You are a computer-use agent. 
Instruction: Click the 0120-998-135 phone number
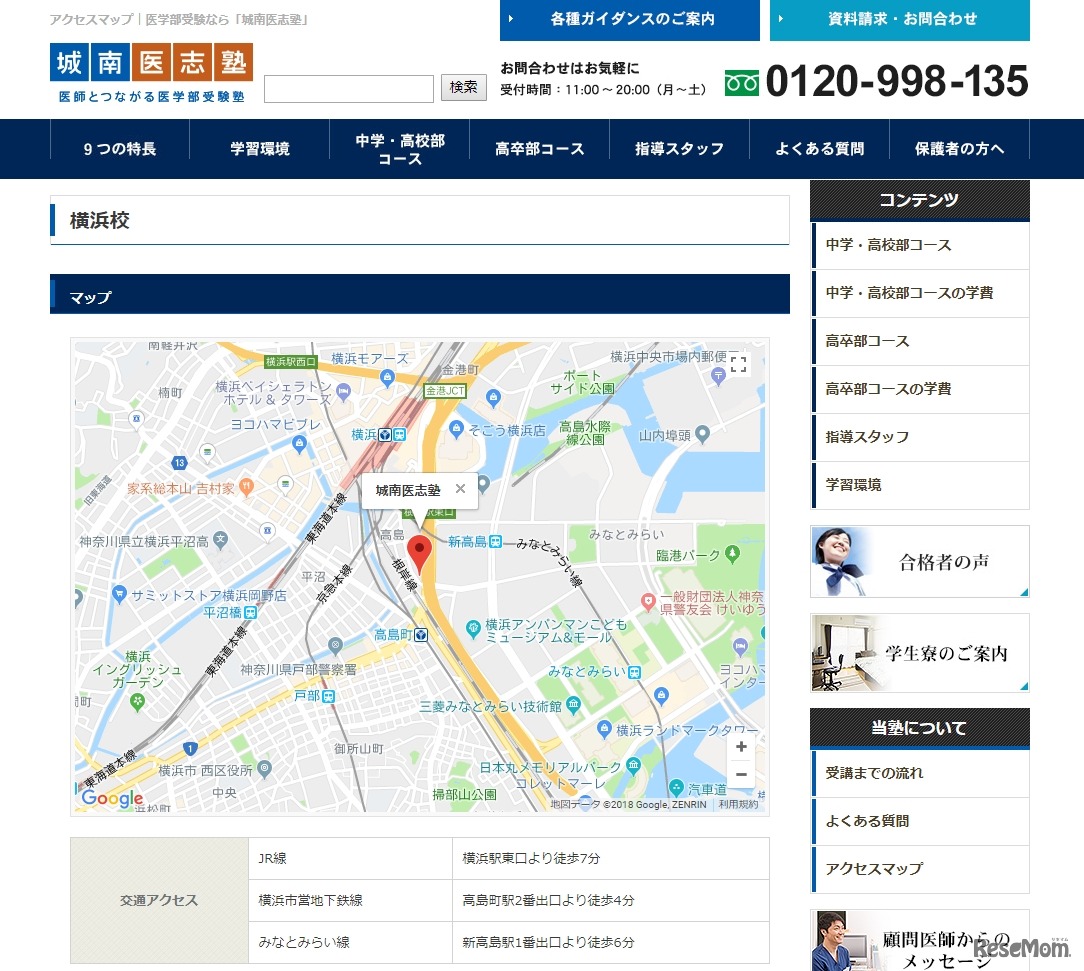coord(897,81)
